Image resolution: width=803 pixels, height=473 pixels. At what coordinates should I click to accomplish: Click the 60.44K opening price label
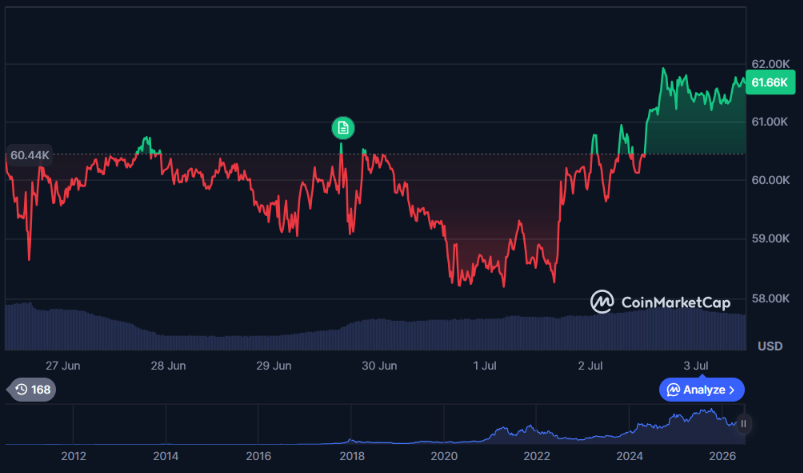[30, 155]
